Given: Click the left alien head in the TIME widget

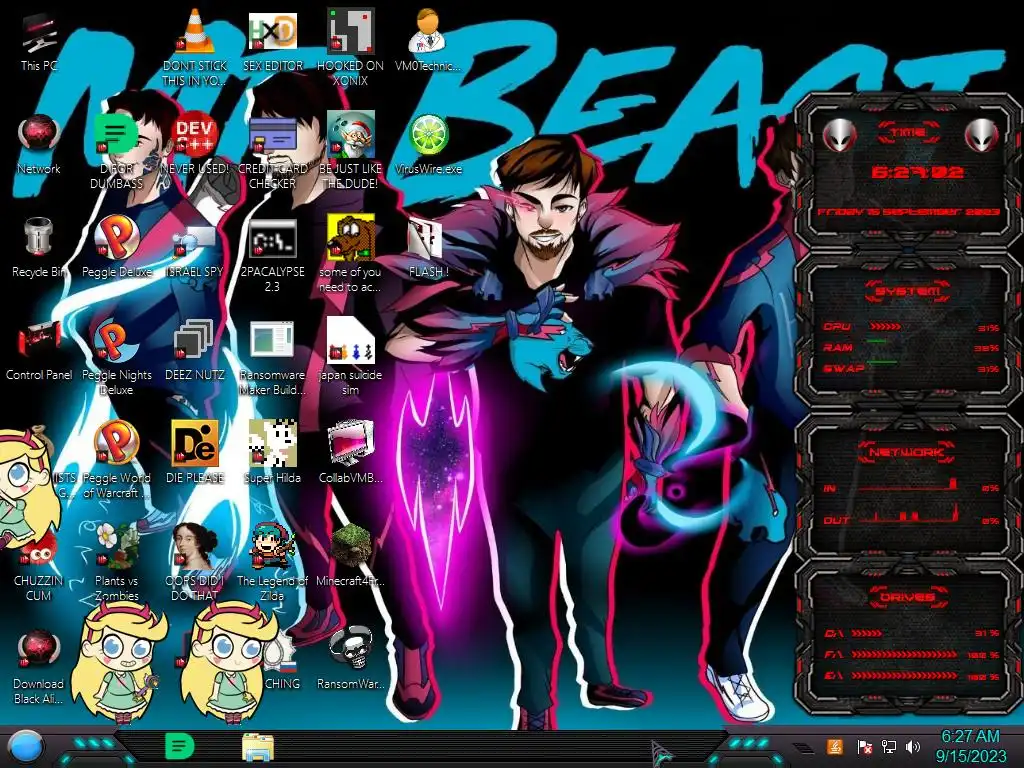Looking at the screenshot, I should [x=839, y=135].
